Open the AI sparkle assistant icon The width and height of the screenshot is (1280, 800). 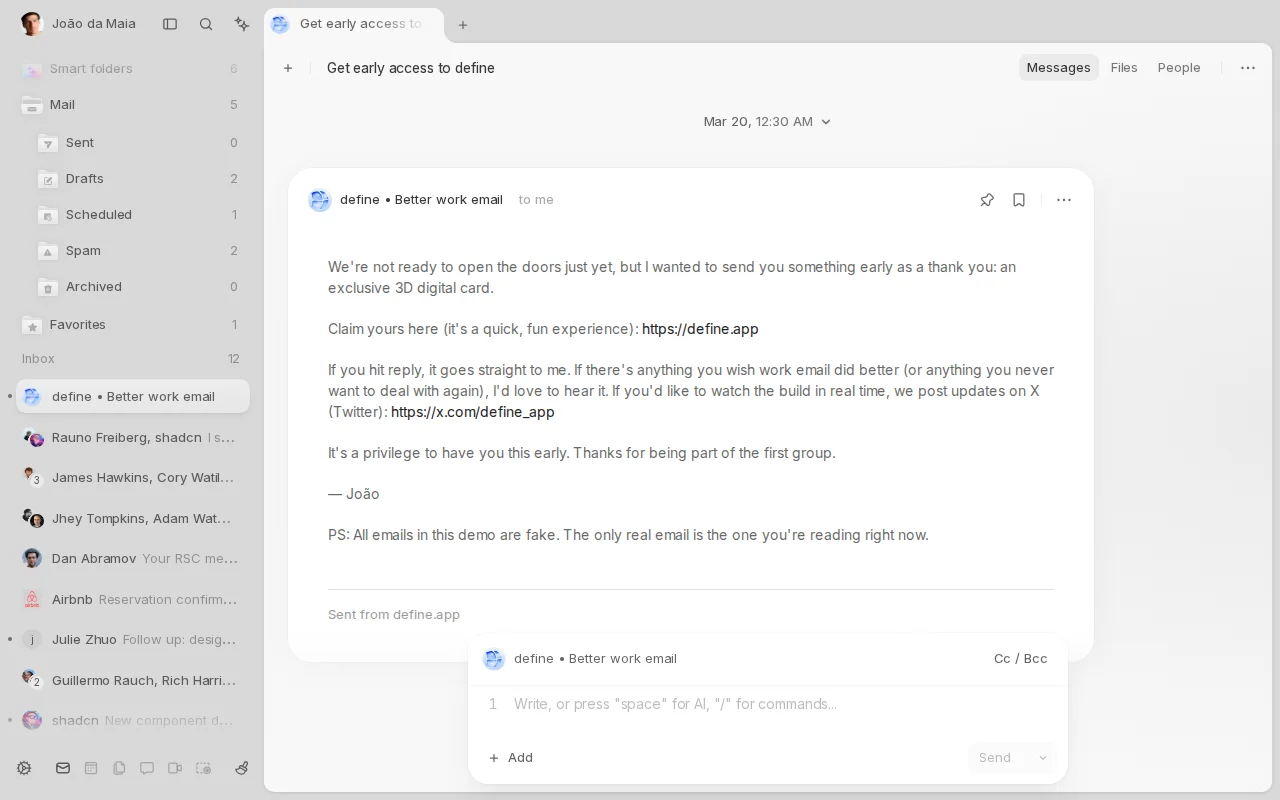242,24
